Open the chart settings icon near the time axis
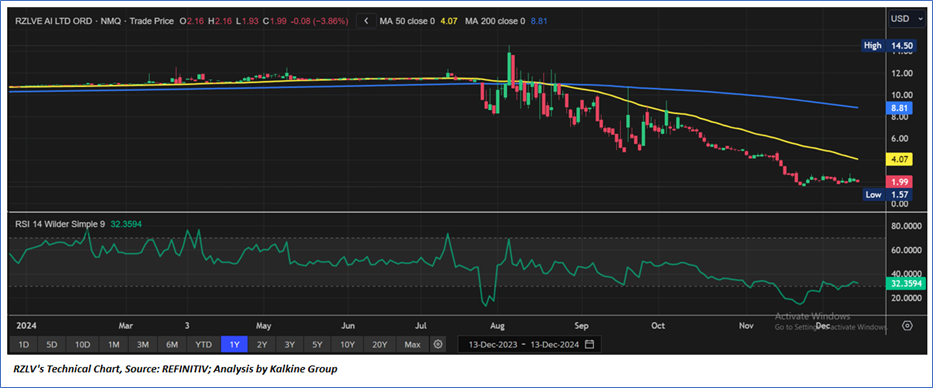 [907, 326]
